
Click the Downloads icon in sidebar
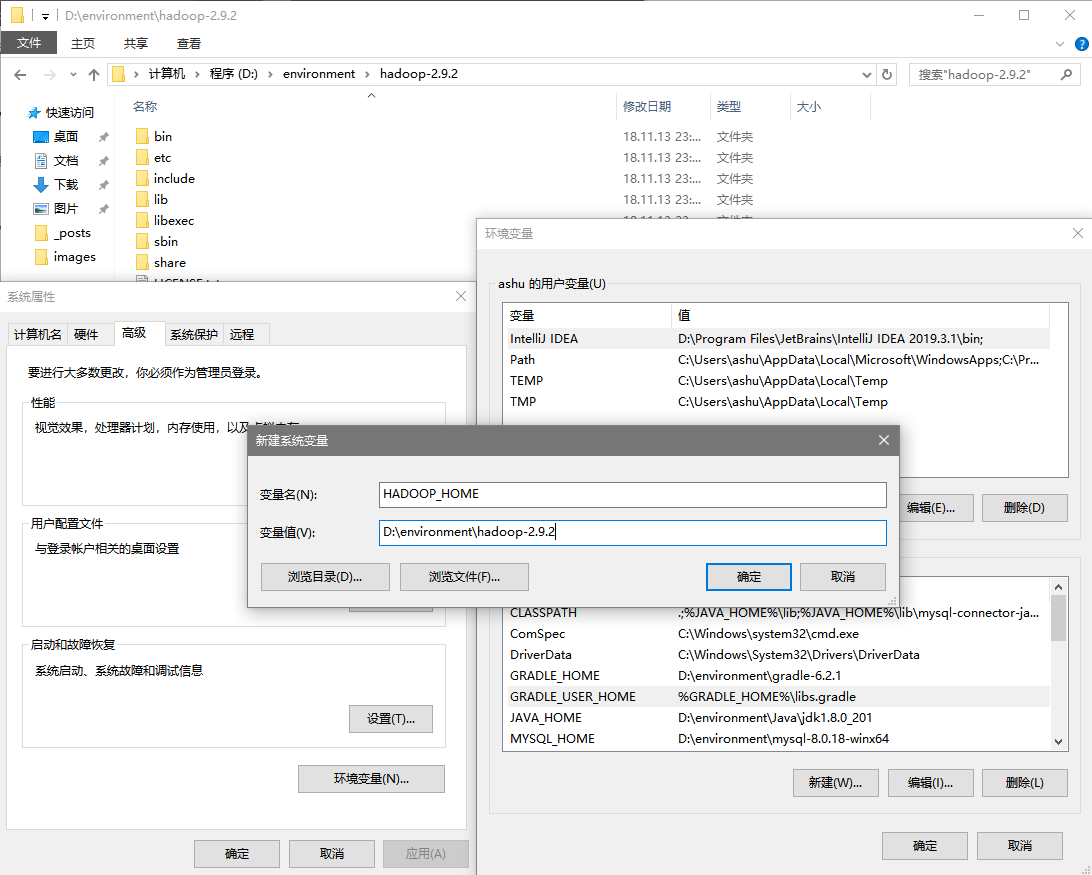pos(41,185)
